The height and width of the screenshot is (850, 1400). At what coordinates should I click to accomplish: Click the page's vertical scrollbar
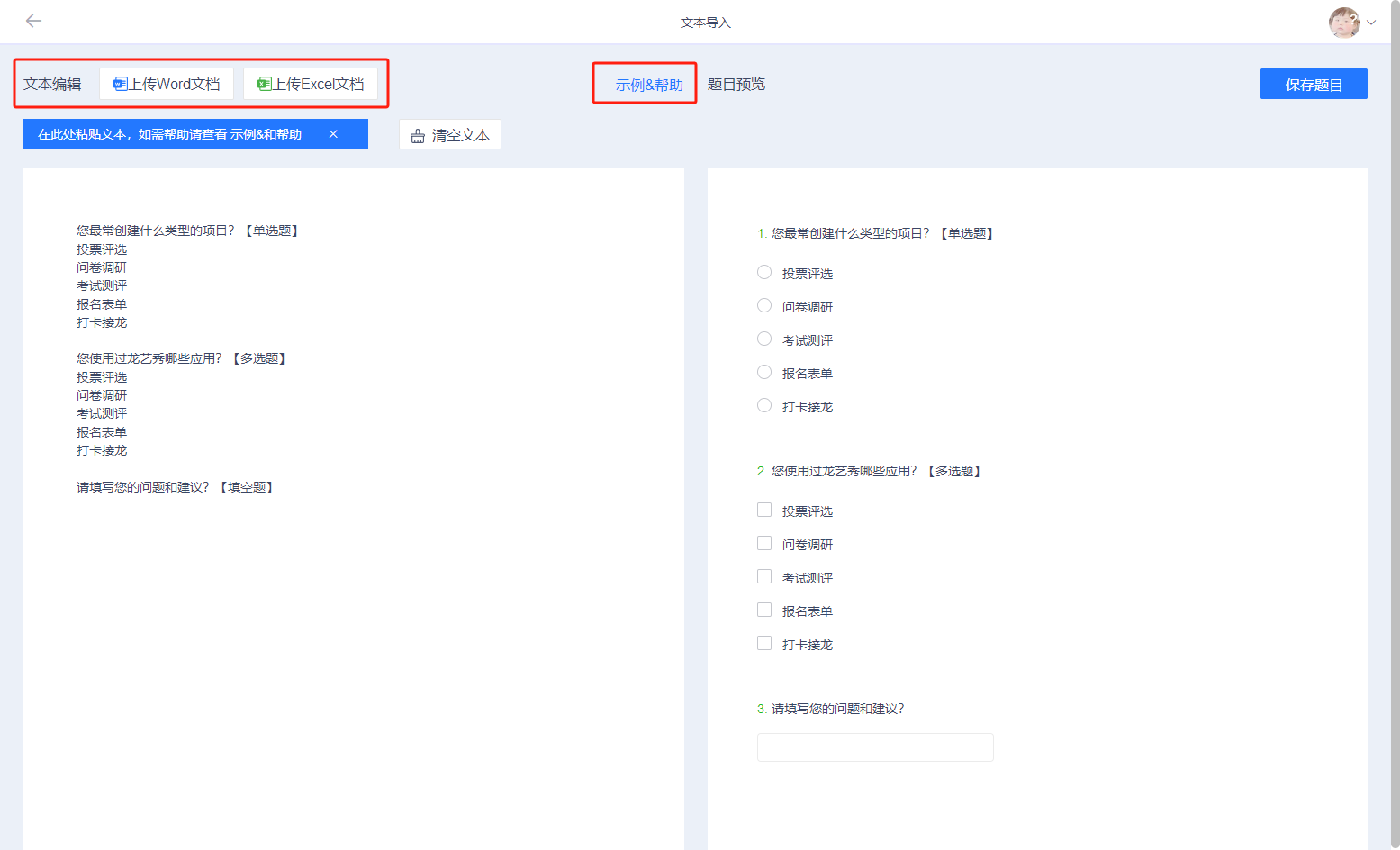click(1395, 425)
